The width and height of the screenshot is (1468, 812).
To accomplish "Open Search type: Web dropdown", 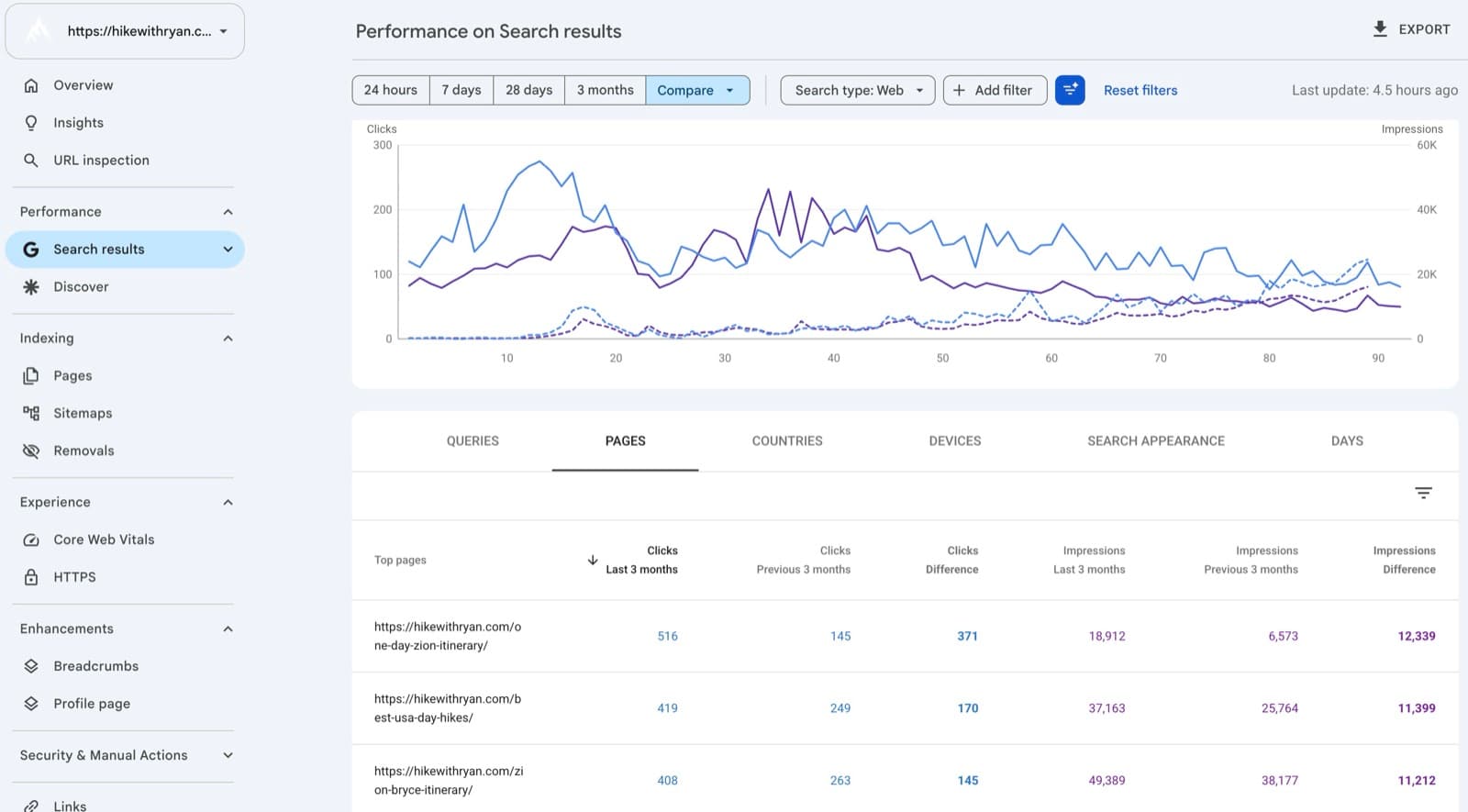I will coord(858,90).
